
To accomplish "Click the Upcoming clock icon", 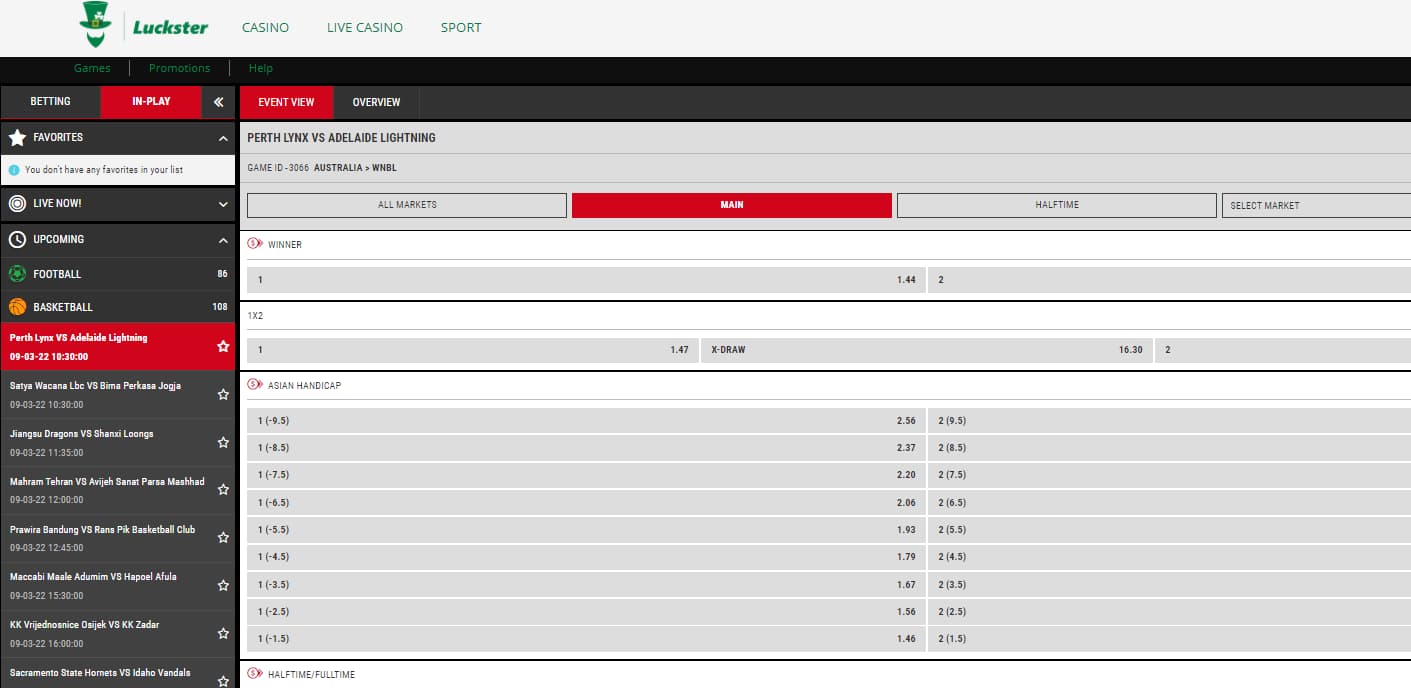I will [x=17, y=240].
